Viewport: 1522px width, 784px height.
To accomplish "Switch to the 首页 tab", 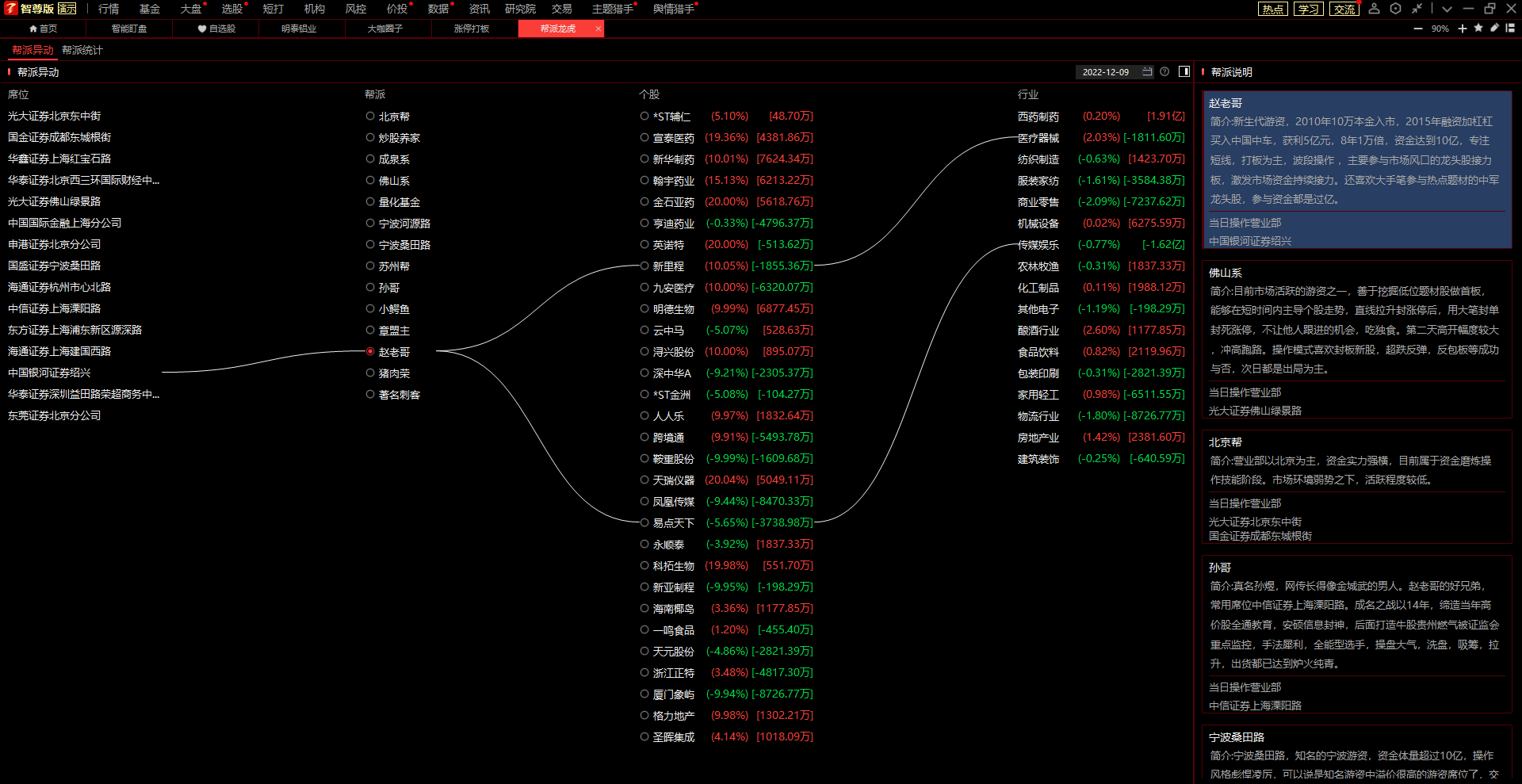I will pyautogui.click(x=43, y=29).
